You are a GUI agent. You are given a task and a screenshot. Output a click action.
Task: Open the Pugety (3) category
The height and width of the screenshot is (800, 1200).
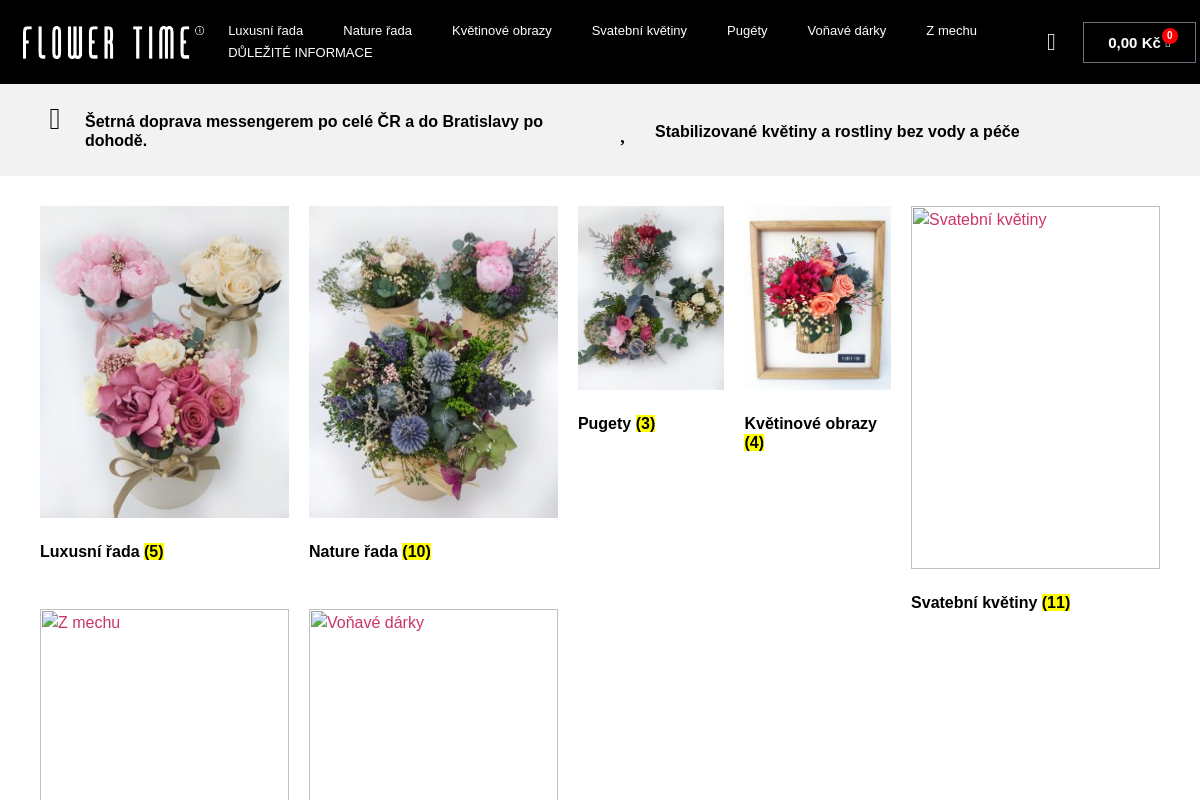(x=616, y=423)
